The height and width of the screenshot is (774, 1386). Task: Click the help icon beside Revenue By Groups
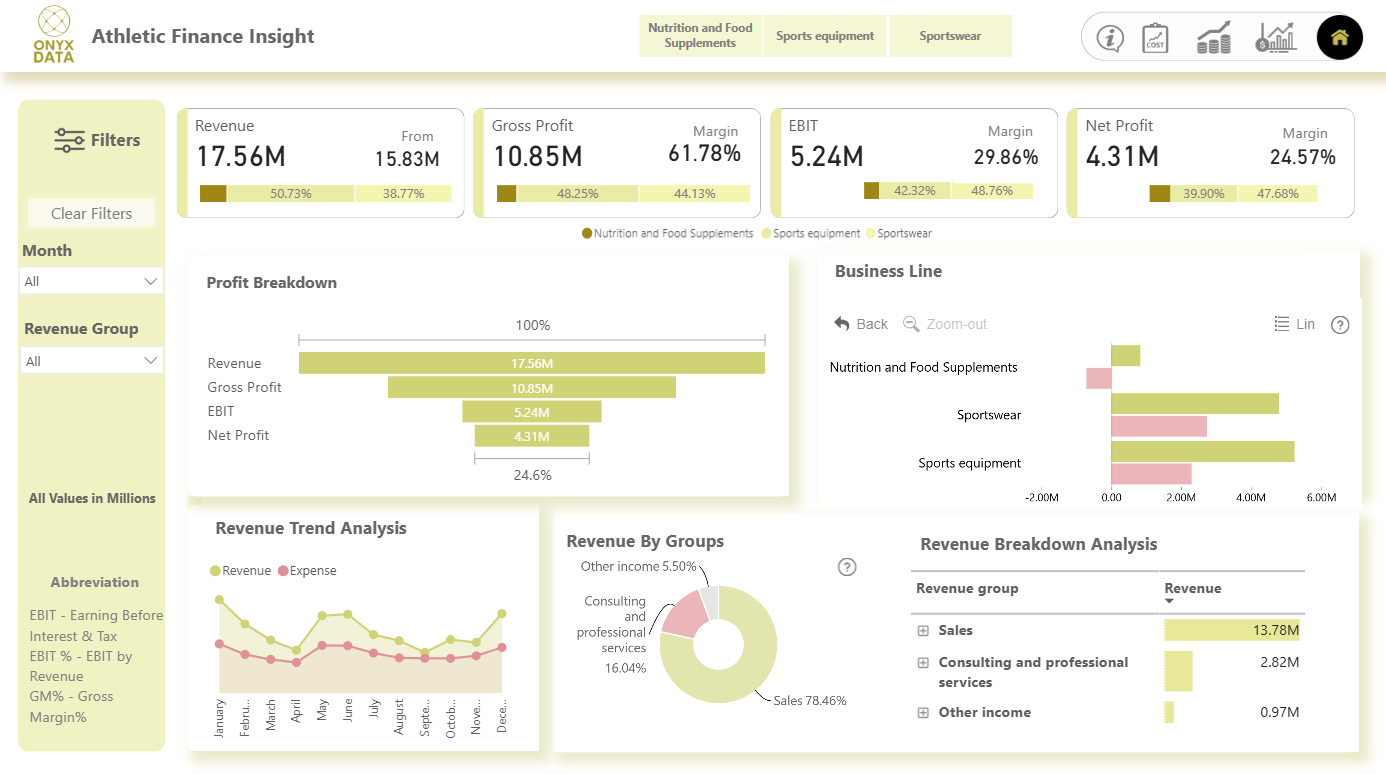847,567
